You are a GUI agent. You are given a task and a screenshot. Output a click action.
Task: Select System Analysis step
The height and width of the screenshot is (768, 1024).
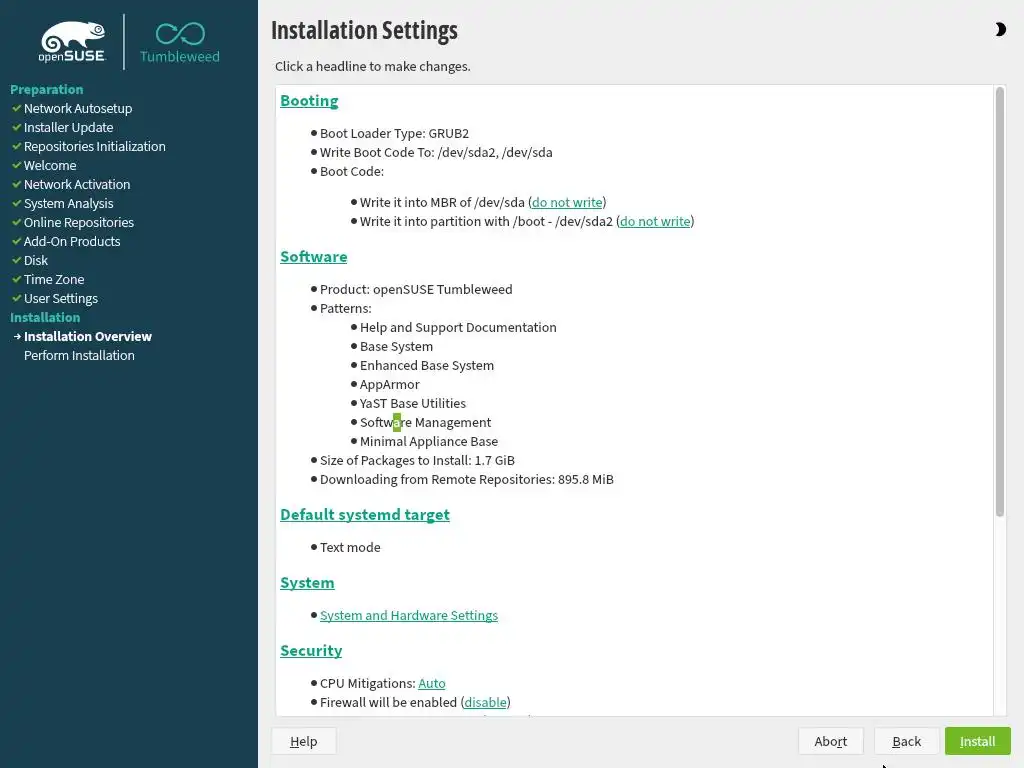69,203
